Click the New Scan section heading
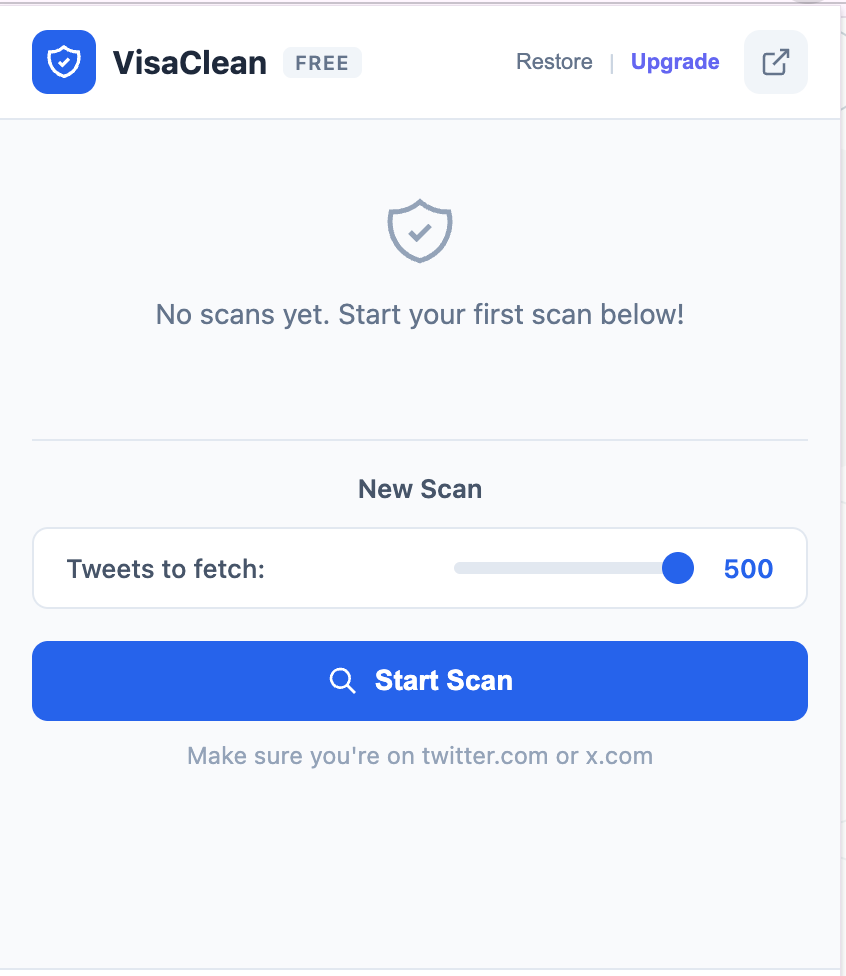This screenshot has width=846, height=976. [420, 489]
